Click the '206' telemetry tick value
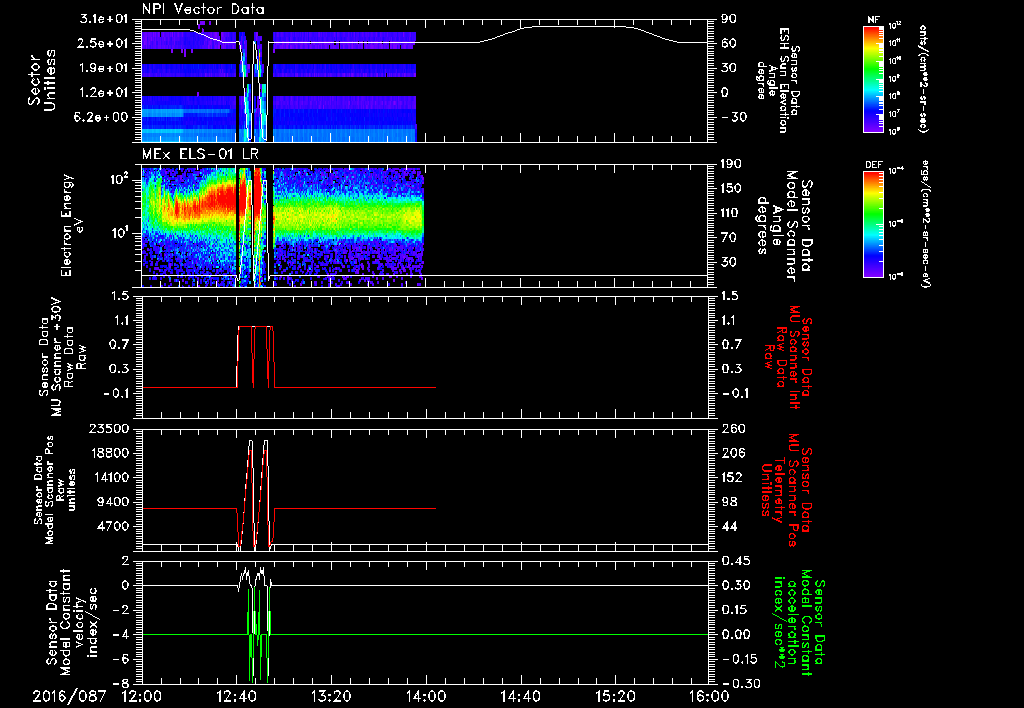The image size is (1024, 708). coord(733,453)
